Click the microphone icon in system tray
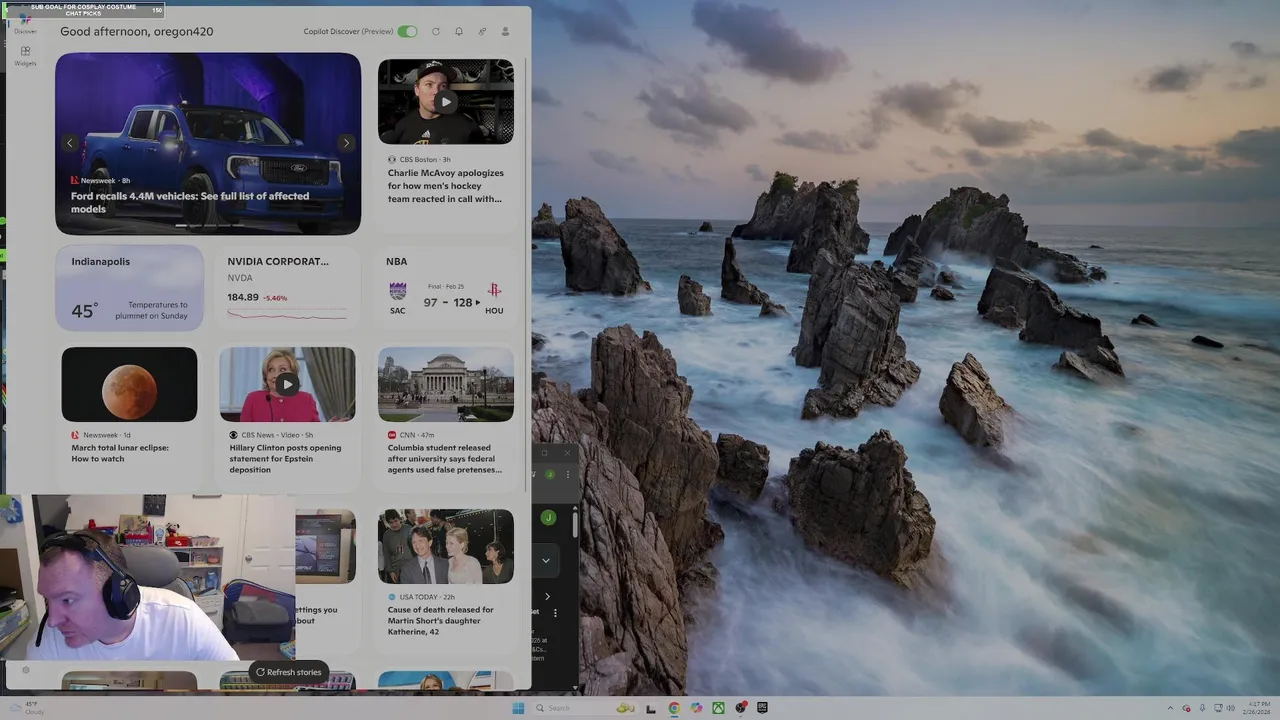This screenshot has height=720, width=1280. click(x=1202, y=708)
